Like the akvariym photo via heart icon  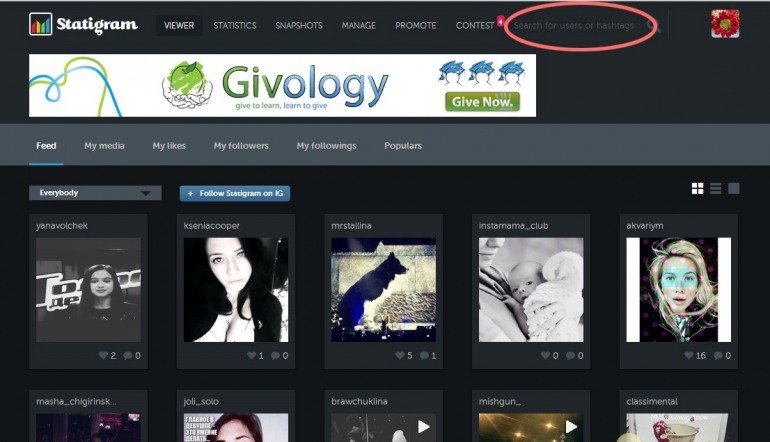[x=691, y=355]
